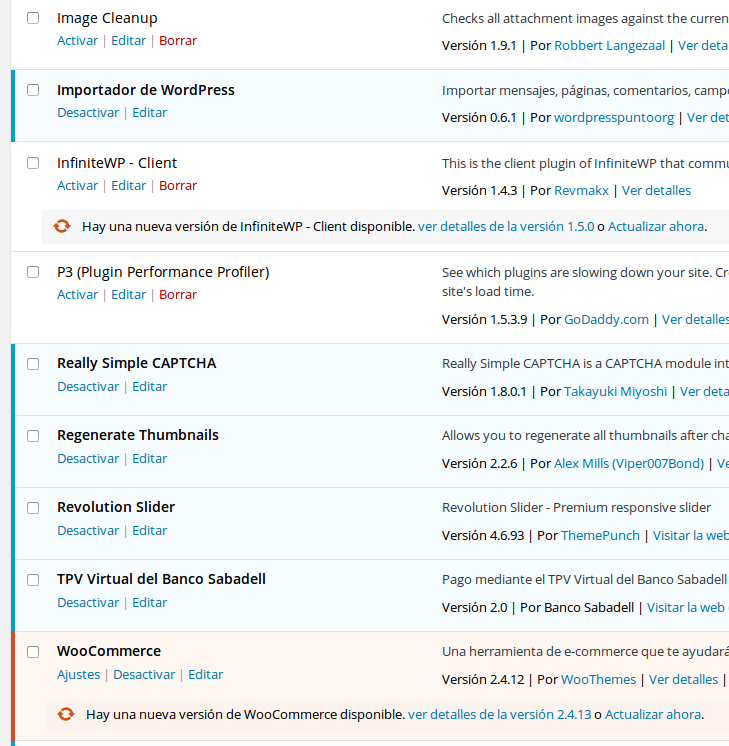Click 'Versión 2.2.6' text of Regenerate Thumbnails
This screenshot has width=729, height=746.
click(480, 463)
